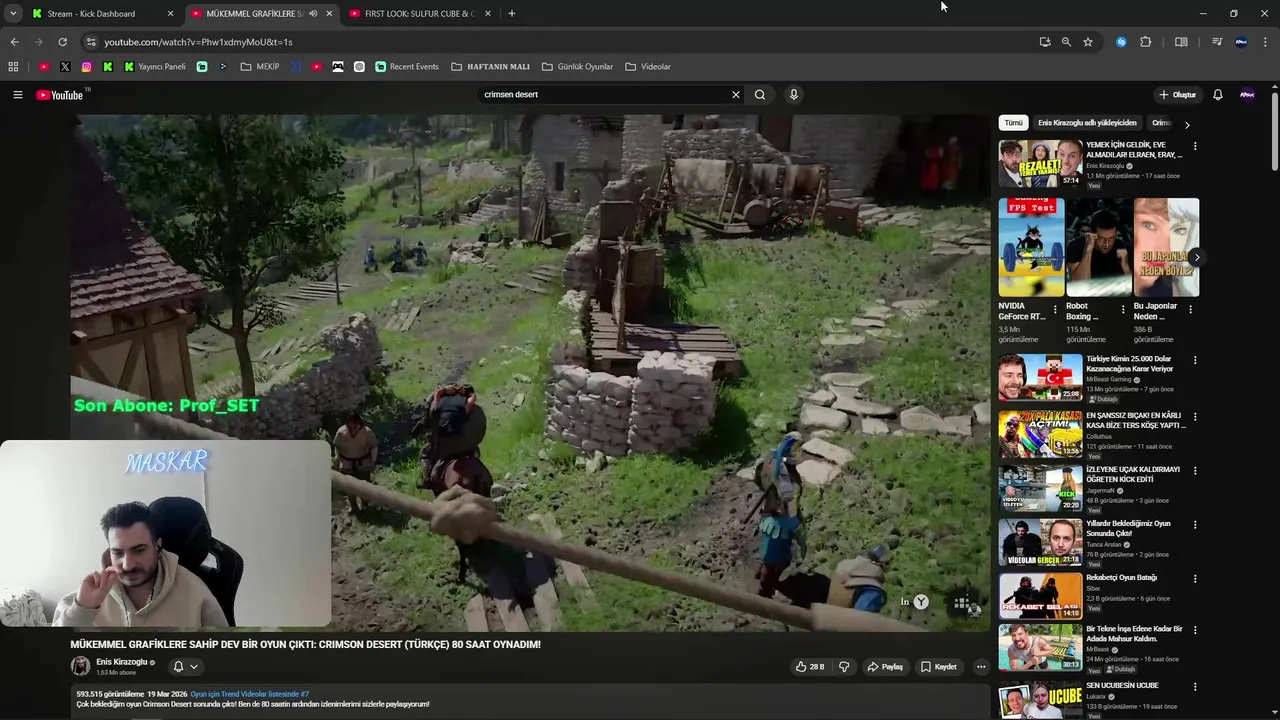The width and height of the screenshot is (1280, 720).
Task: Open the HAFTANIN MALI bookmarks folder
Action: (490, 67)
